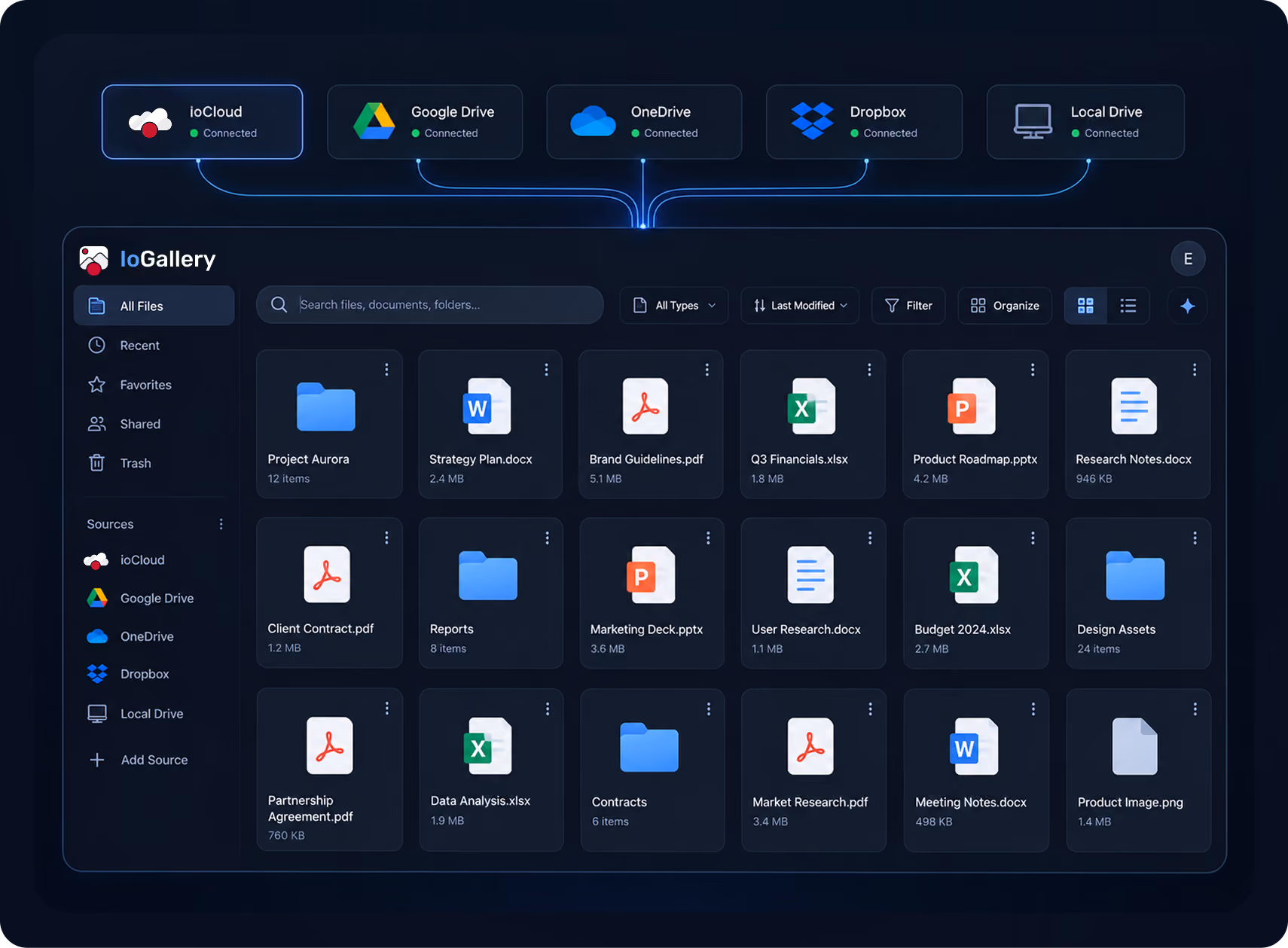This screenshot has height=948, width=1288.
Task: Click the Market Research.pdf file name
Action: click(x=810, y=802)
